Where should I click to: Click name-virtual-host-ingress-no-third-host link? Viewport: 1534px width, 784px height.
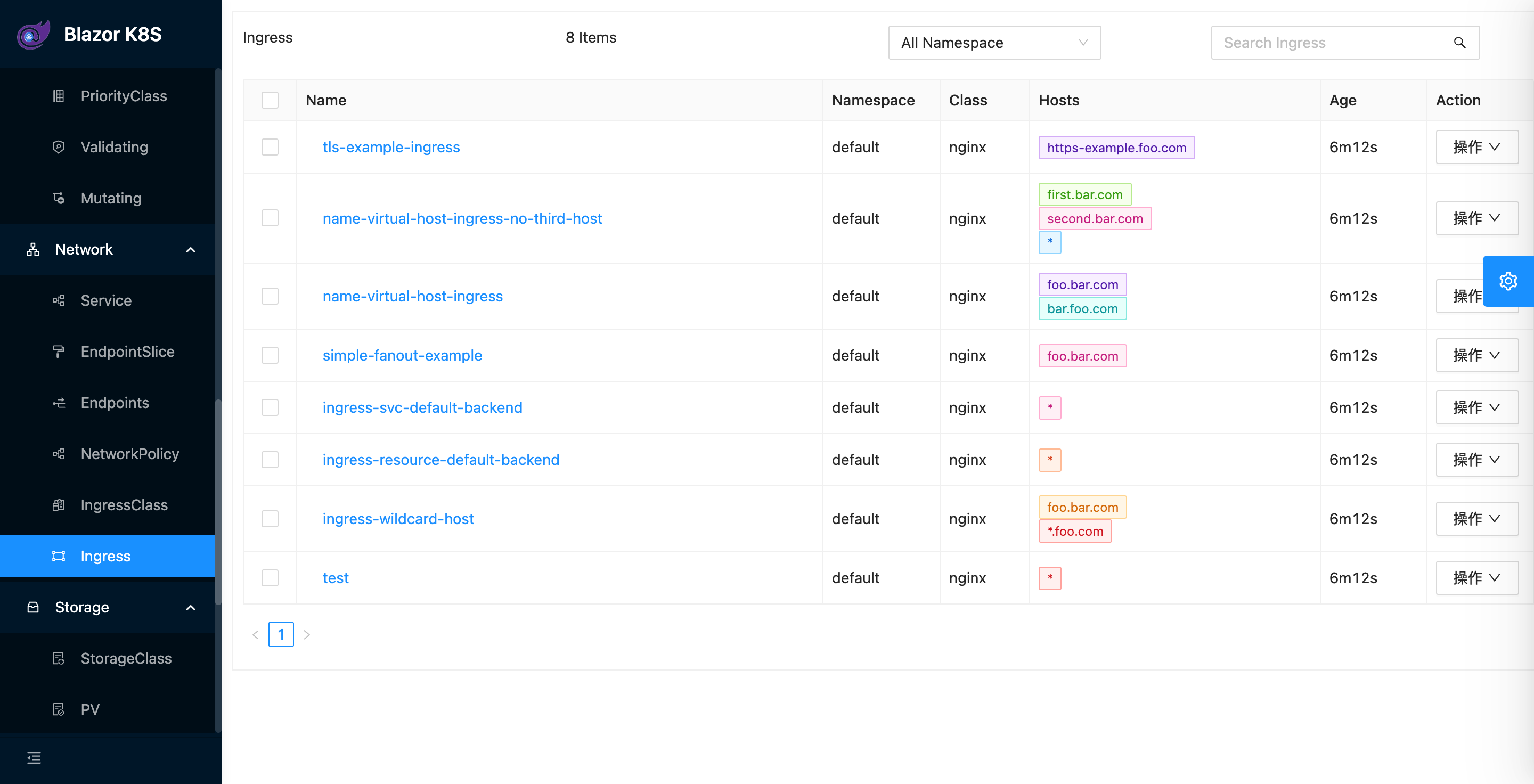(462, 218)
